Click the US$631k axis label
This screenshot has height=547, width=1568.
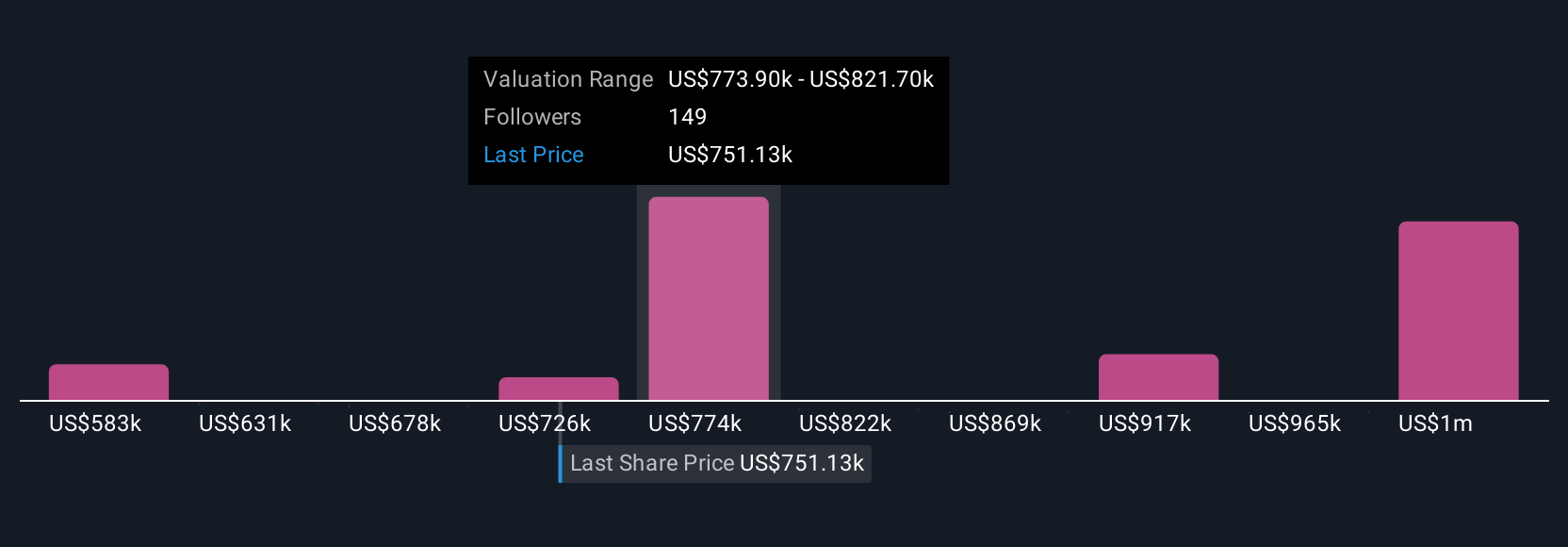click(x=245, y=423)
